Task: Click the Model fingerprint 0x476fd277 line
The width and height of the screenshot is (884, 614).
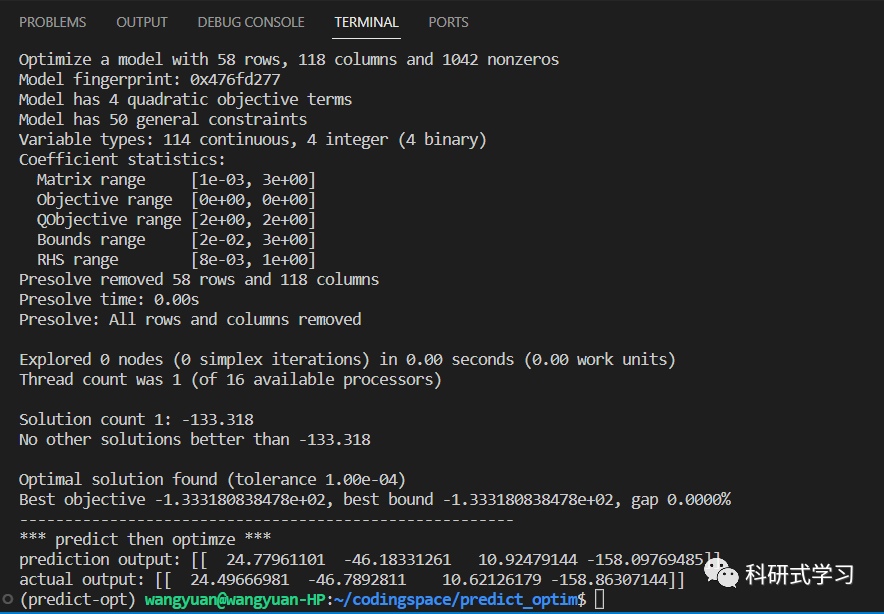Action: tap(149, 79)
